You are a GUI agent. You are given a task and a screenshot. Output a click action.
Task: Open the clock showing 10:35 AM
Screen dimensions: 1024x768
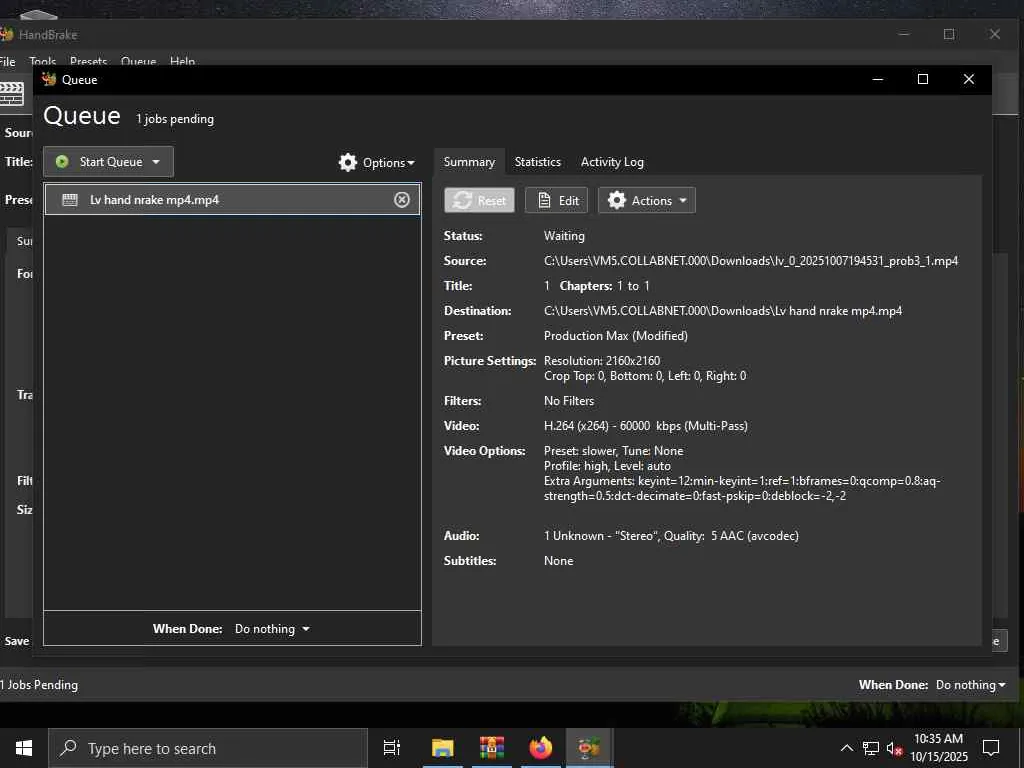[938, 748]
